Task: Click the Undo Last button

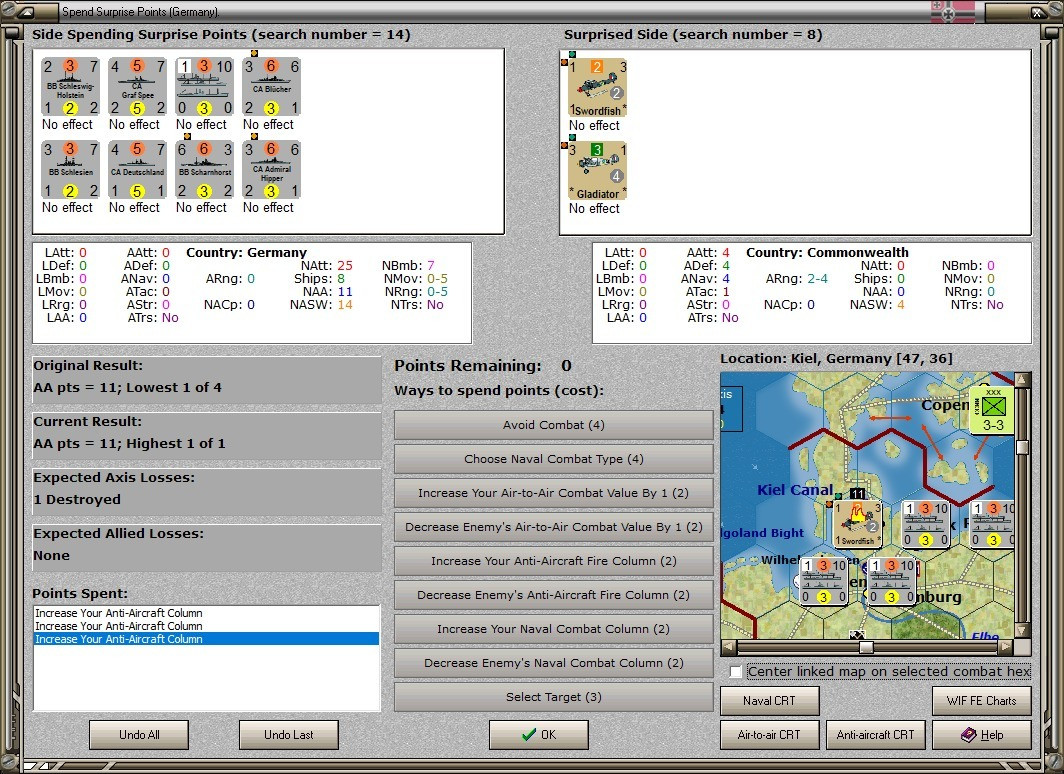Action: [x=288, y=735]
